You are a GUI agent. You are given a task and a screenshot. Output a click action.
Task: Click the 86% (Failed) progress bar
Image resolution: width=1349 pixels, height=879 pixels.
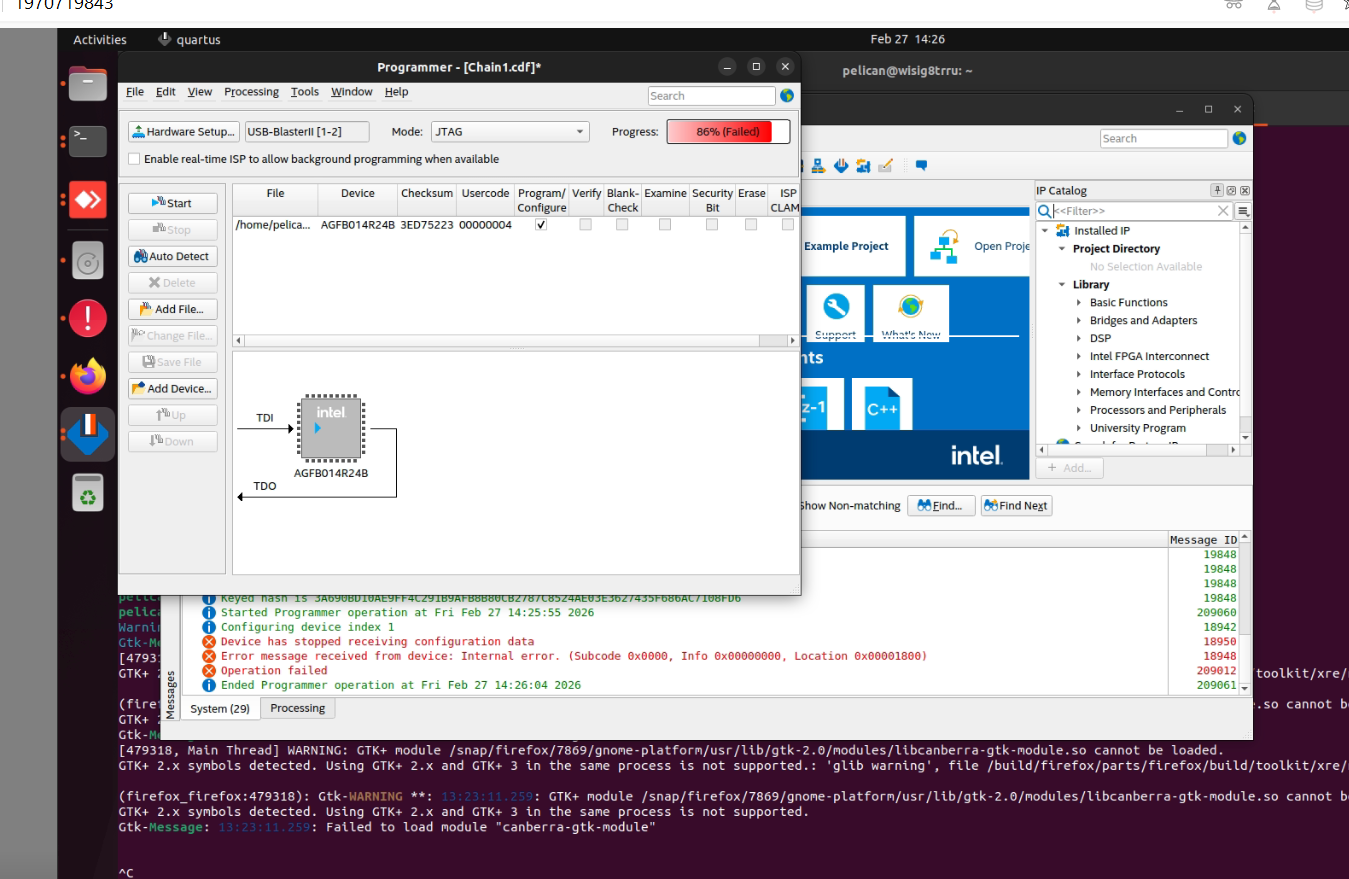pyautogui.click(x=728, y=132)
